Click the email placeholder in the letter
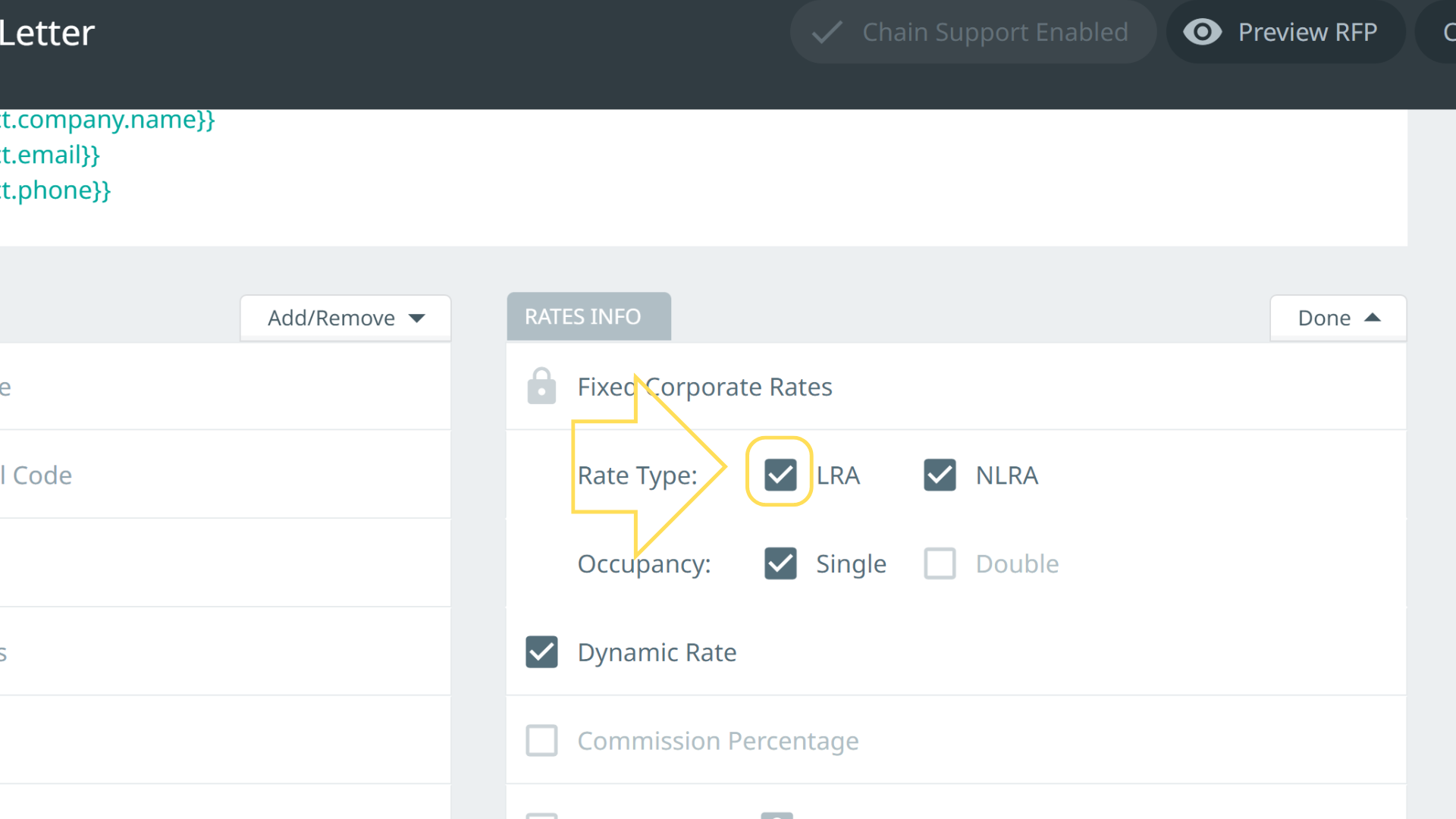The height and width of the screenshot is (819, 1456). click(50, 155)
